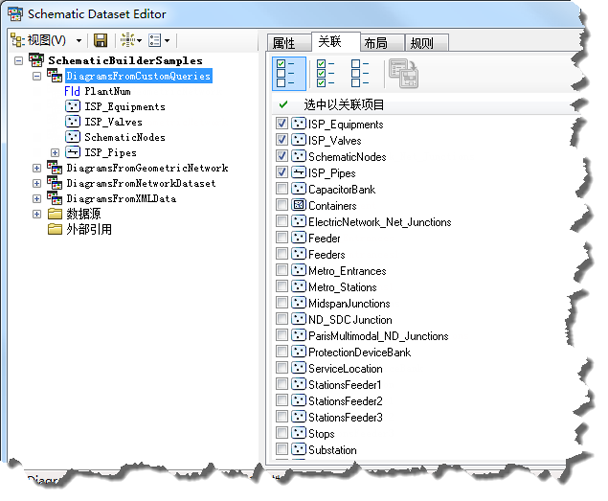Collapse the DiagramsFromCustomQueries node
The width and height of the screenshot is (608, 501).
pos(36,76)
